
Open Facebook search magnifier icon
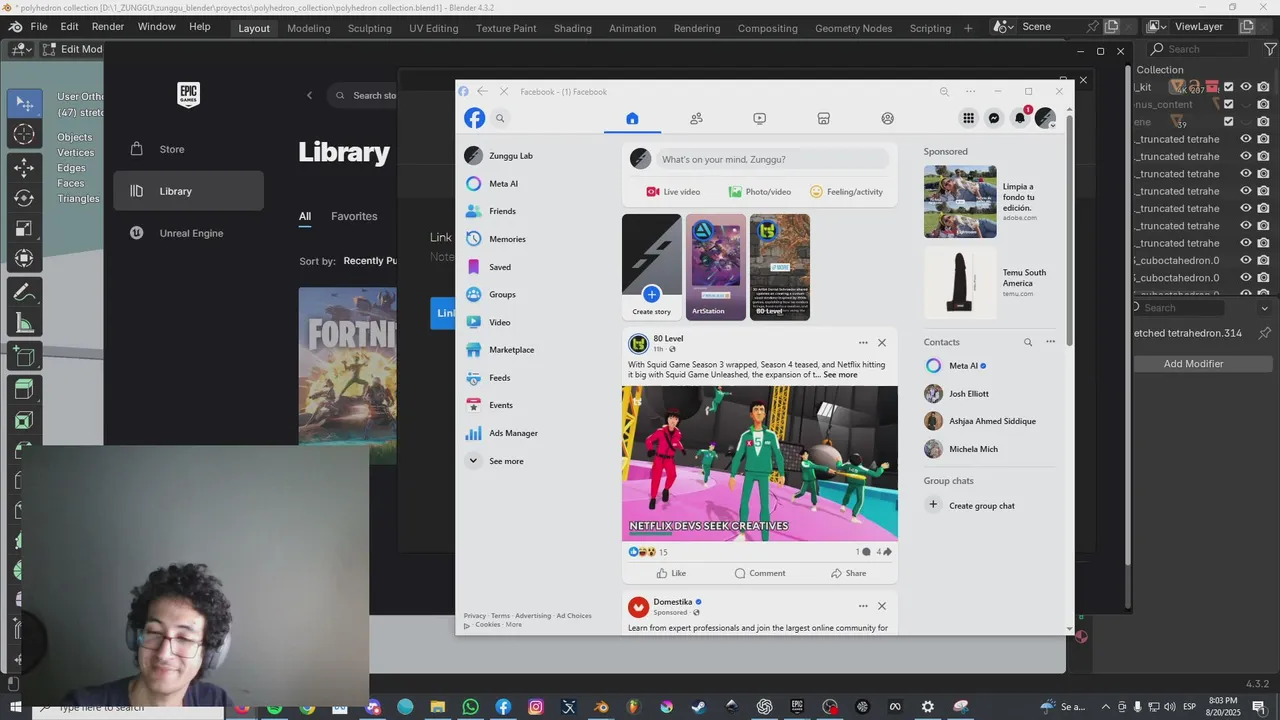(500, 118)
